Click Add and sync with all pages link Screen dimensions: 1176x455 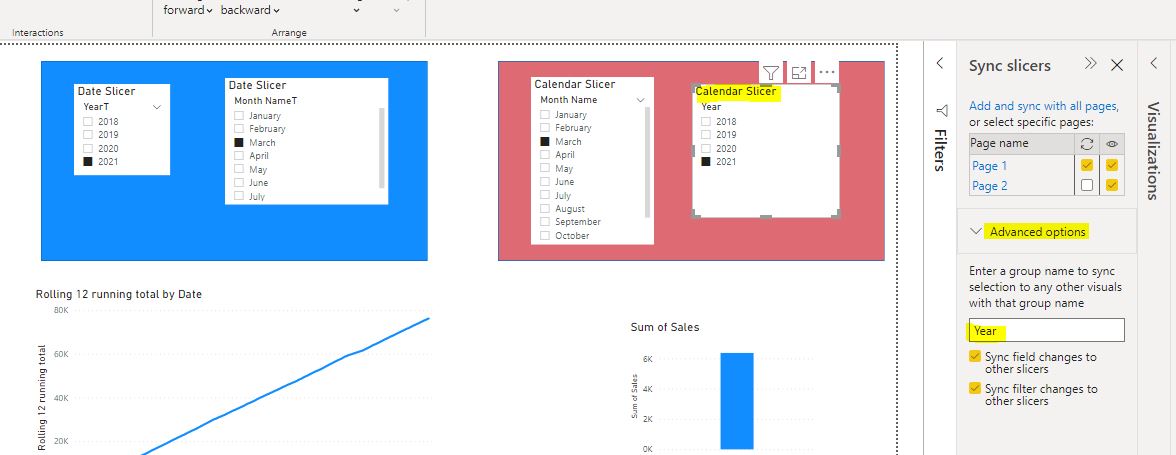pos(1042,106)
